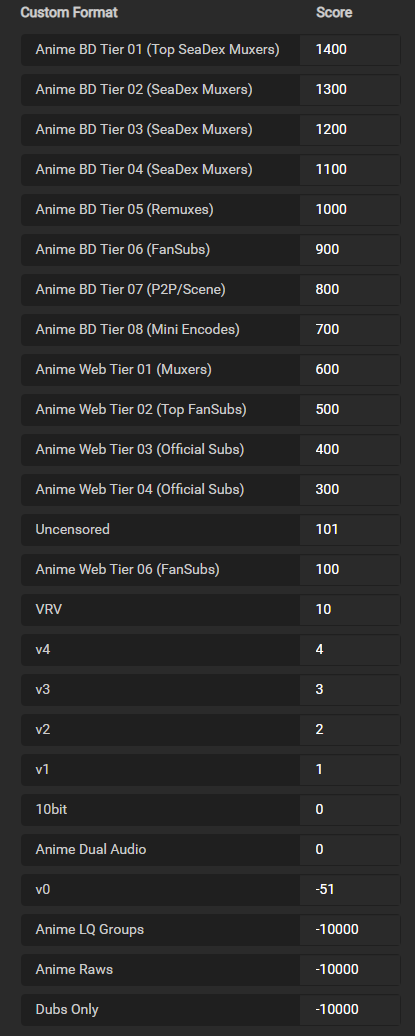
Task: Select the 10bit score field
Action: (350, 809)
